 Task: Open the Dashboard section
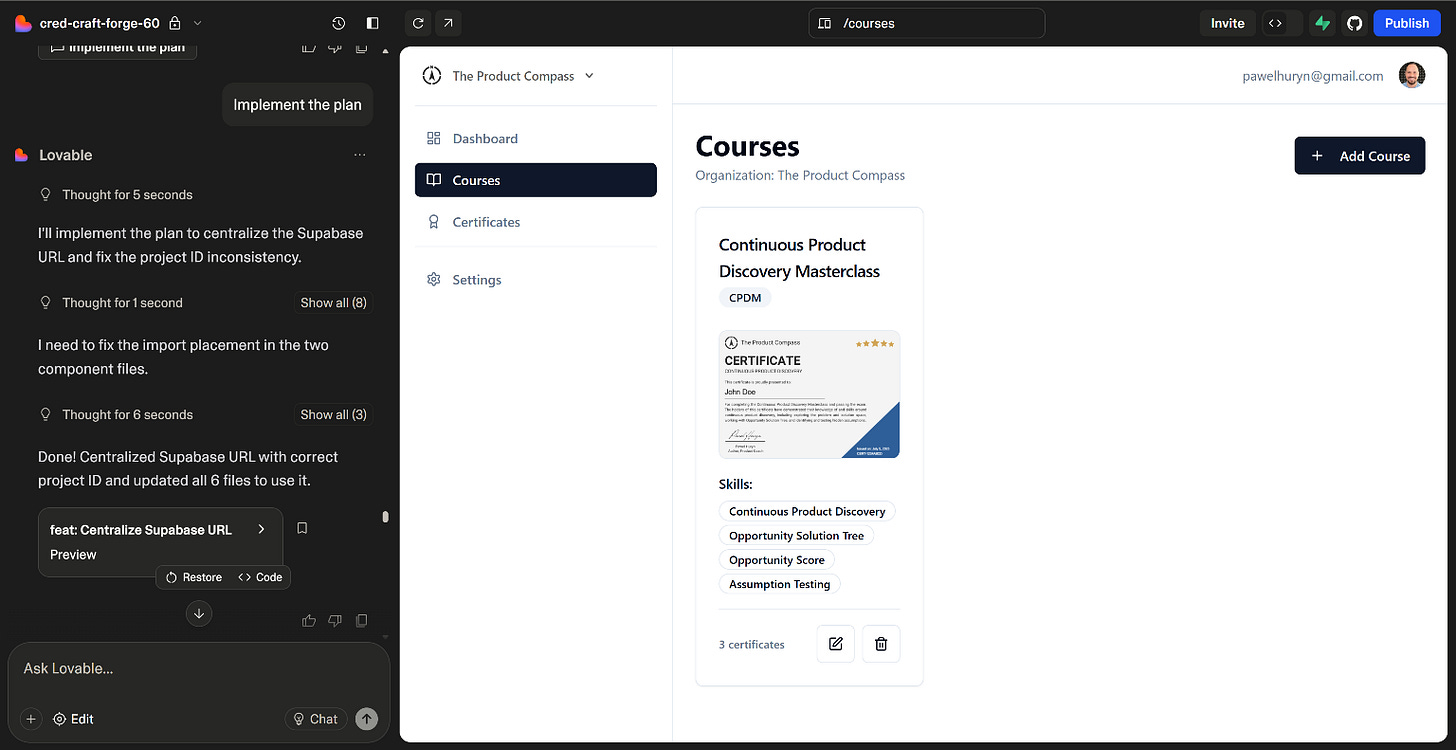[x=485, y=138]
